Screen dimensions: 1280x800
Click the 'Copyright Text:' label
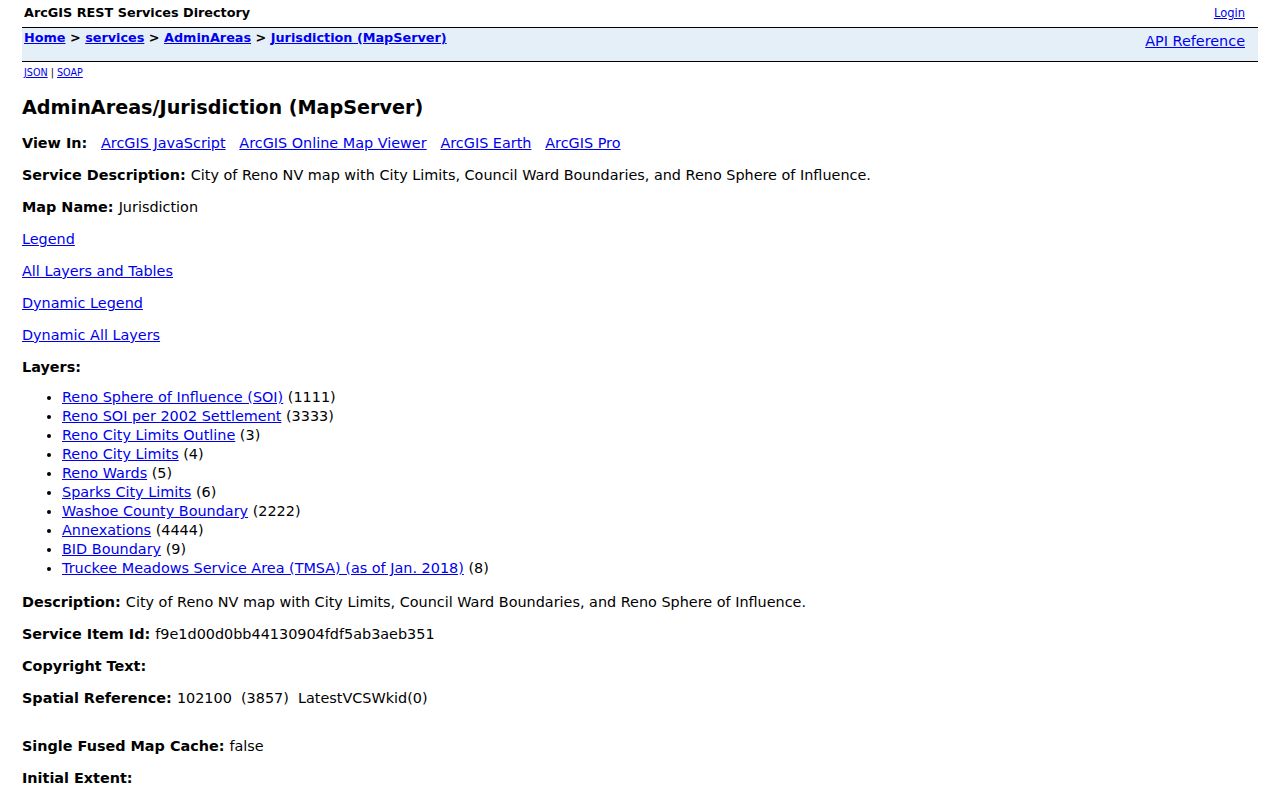(84, 666)
